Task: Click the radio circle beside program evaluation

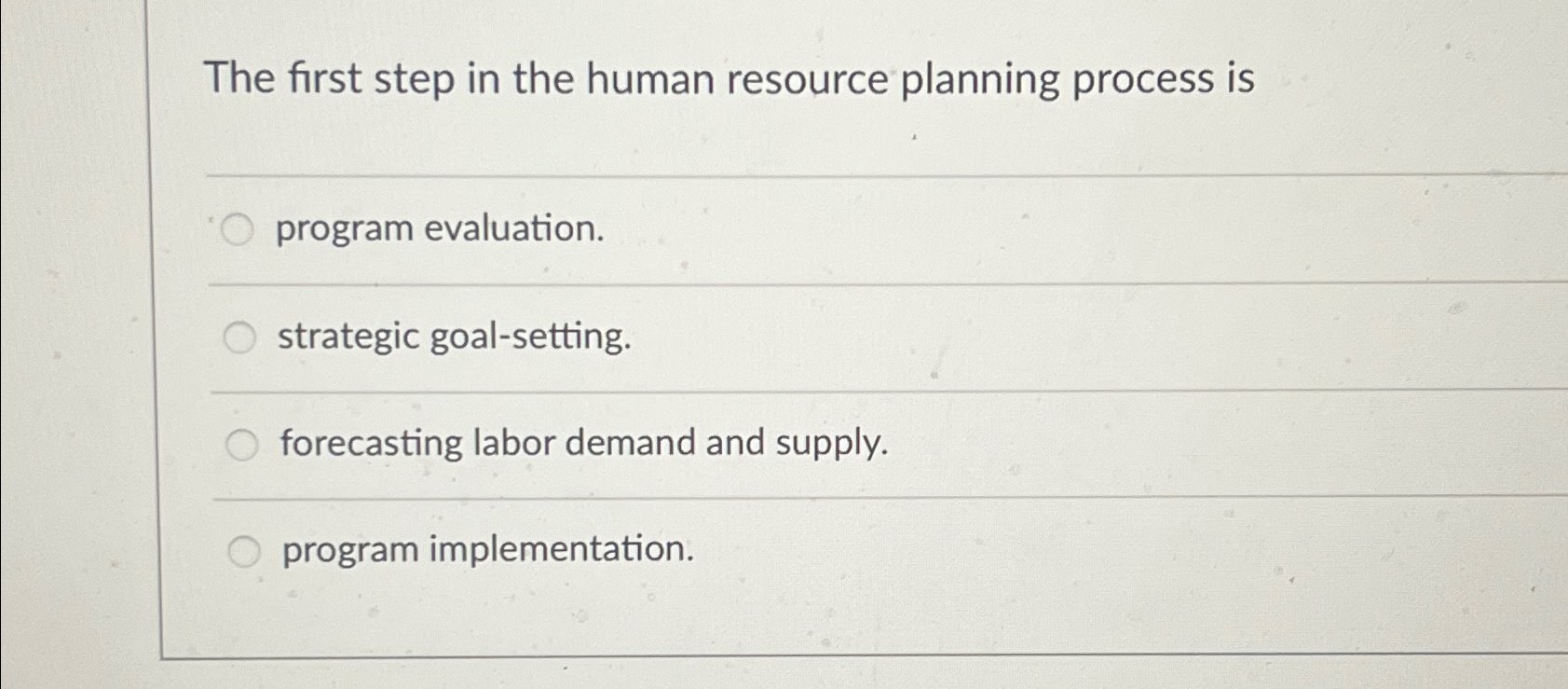Action: 238,228
